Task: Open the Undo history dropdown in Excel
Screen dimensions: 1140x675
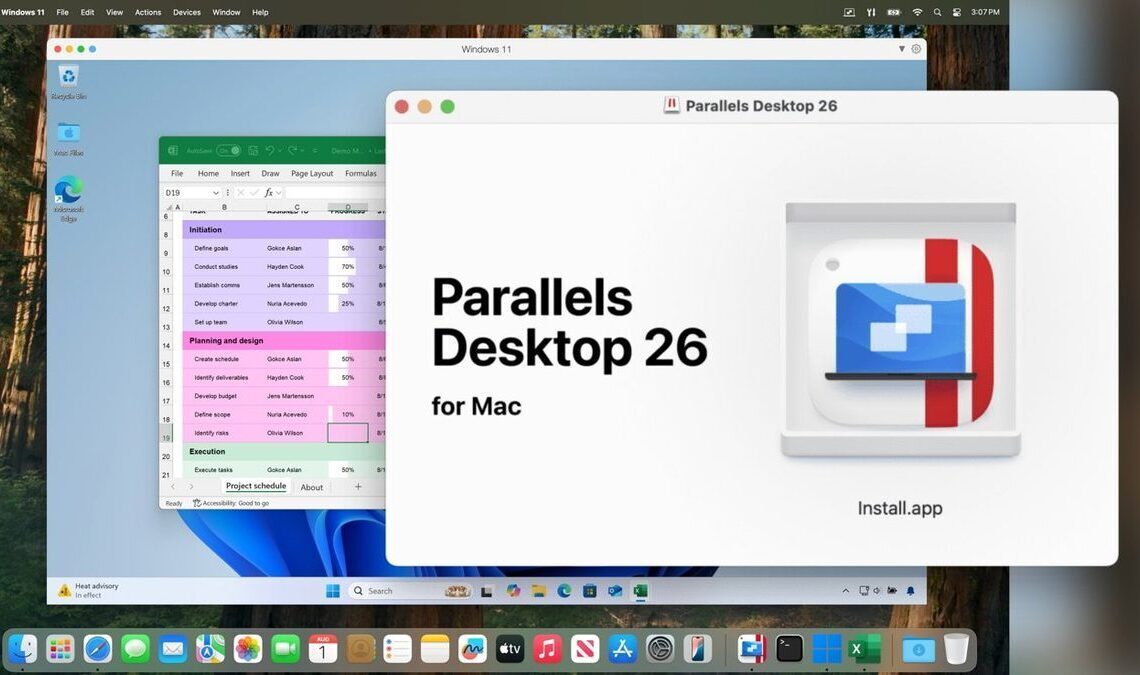Action: (x=280, y=151)
